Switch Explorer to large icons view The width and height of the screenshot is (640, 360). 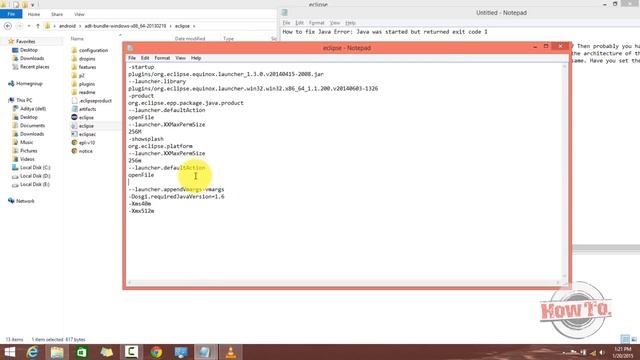(x=634, y=339)
